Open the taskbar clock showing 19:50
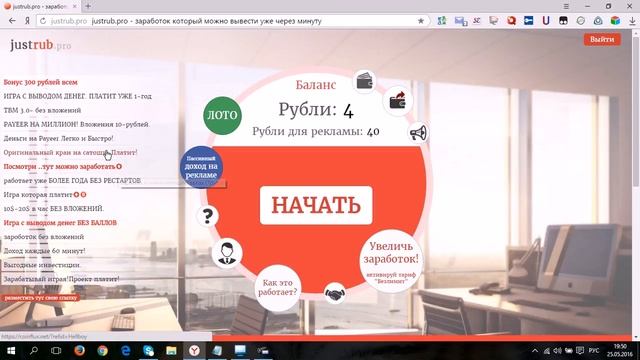 pos(620,350)
